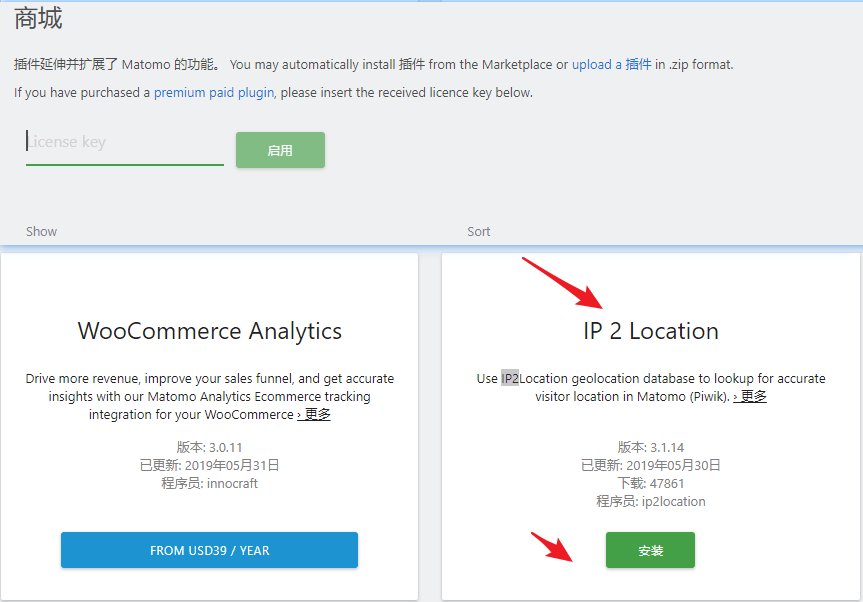Click 更多 link under IP 2 Location description

(750, 396)
